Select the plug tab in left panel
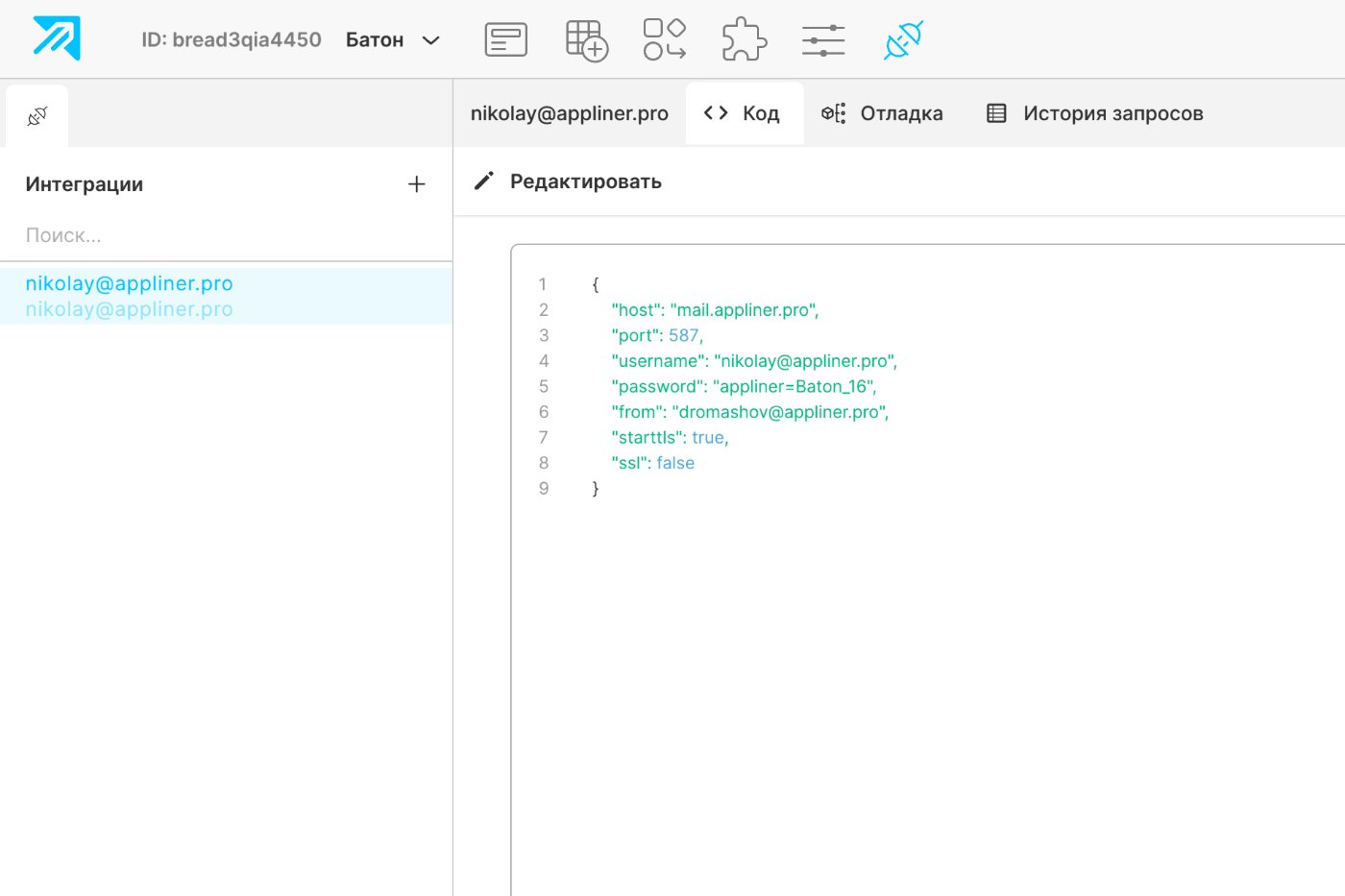This screenshot has width=1345, height=896. (37, 116)
